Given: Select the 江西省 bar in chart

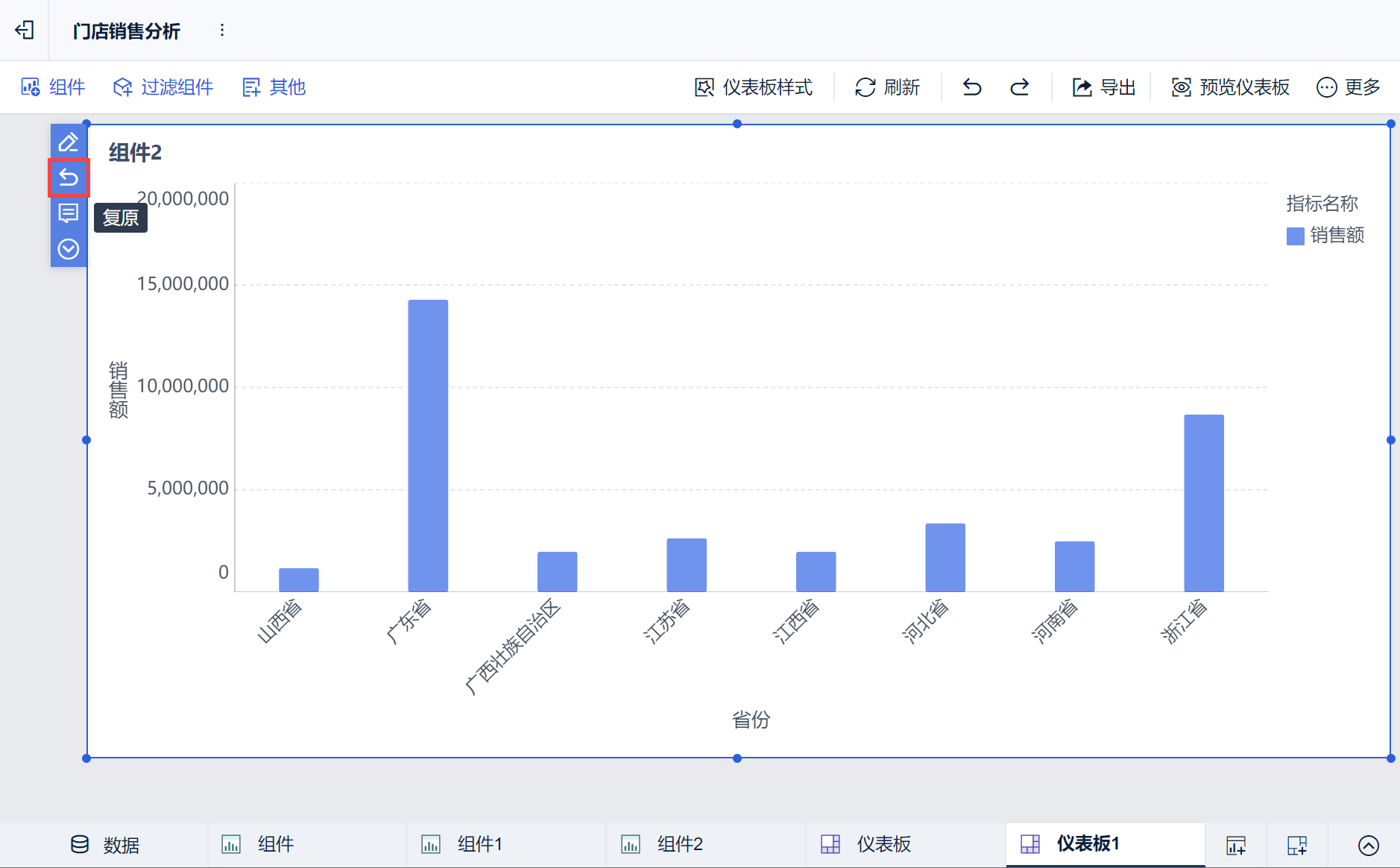Looking at the screenshot, I should tap(816, 572).
